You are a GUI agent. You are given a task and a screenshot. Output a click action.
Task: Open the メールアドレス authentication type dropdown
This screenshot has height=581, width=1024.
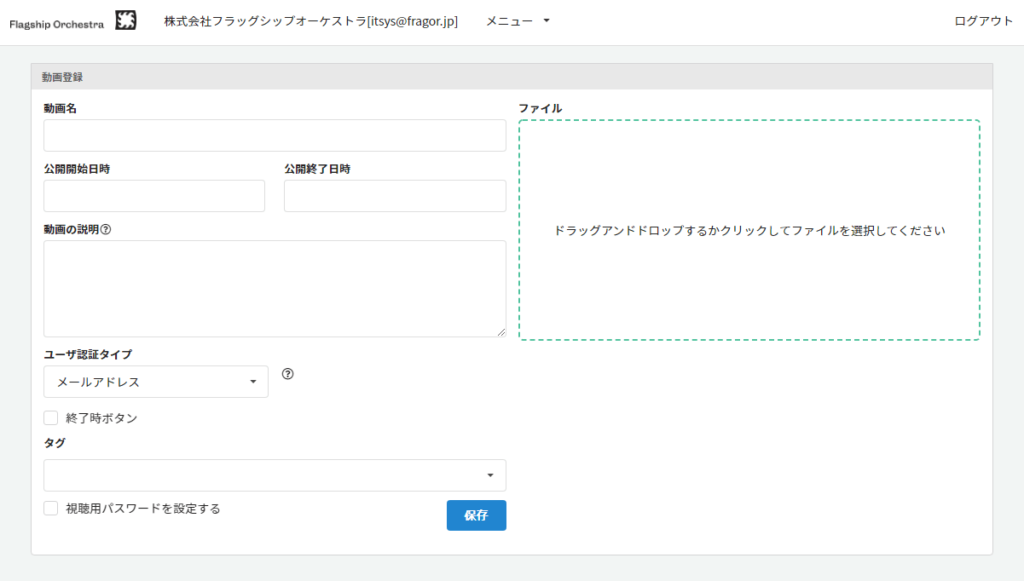point(156,382)
